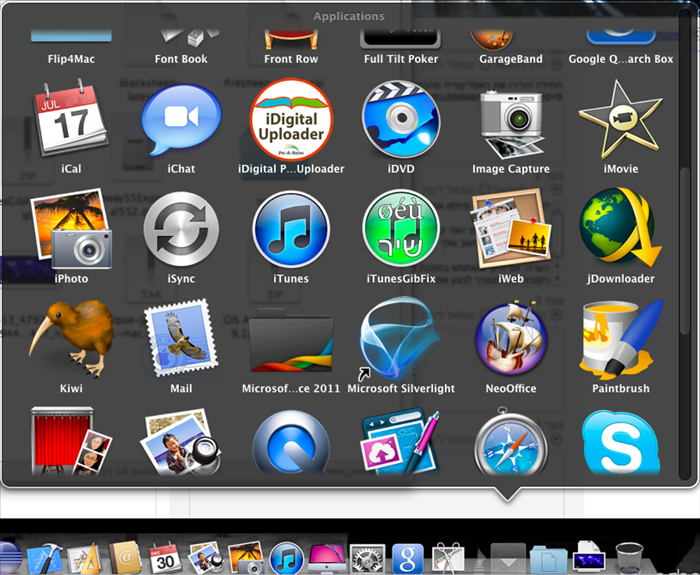The height and width of the screenshot is (575, 700).
Task: Open Image Capture
Action: [511, 124]
